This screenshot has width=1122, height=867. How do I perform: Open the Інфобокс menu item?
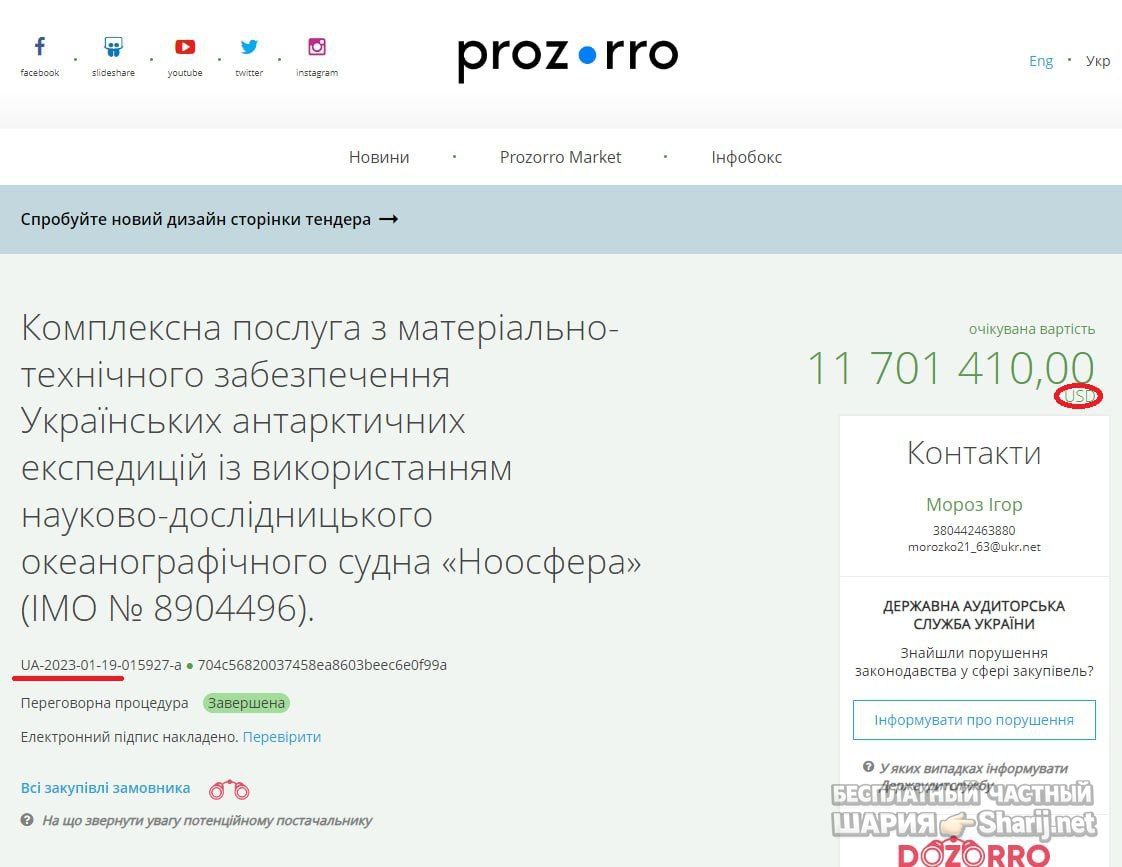tap(746, 157)
